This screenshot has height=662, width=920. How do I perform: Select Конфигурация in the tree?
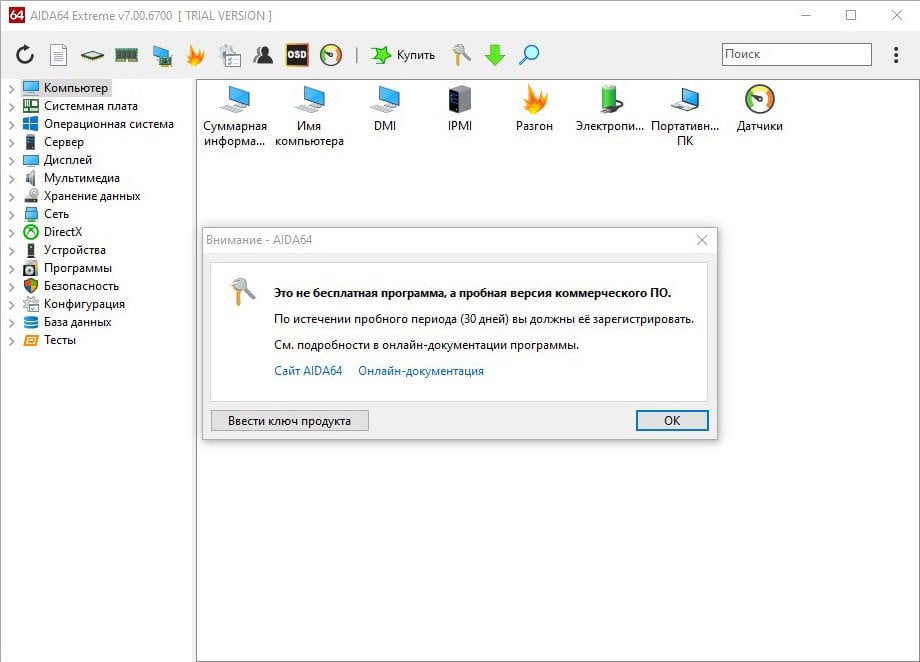74,304
